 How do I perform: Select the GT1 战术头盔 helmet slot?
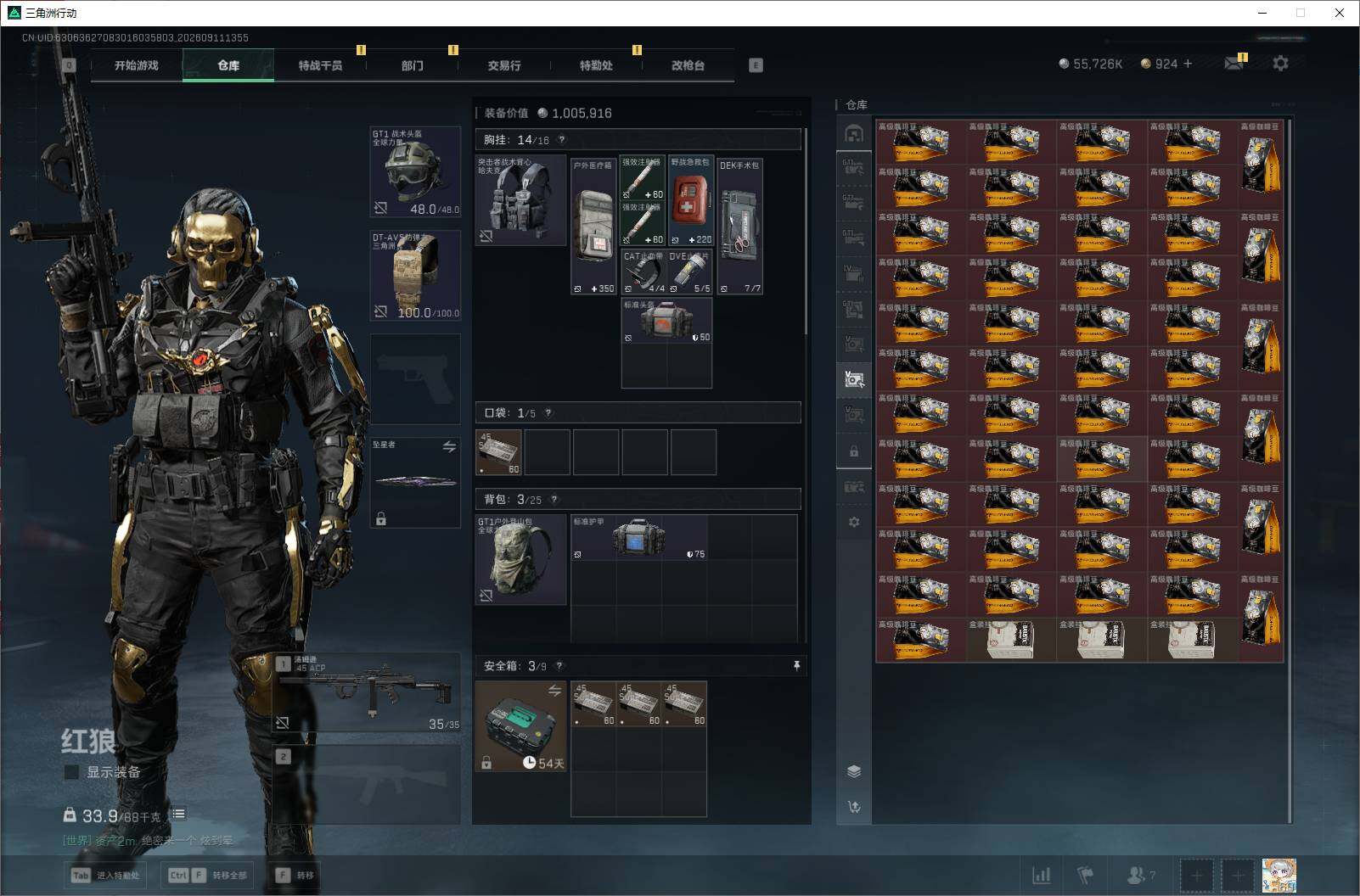415,172
